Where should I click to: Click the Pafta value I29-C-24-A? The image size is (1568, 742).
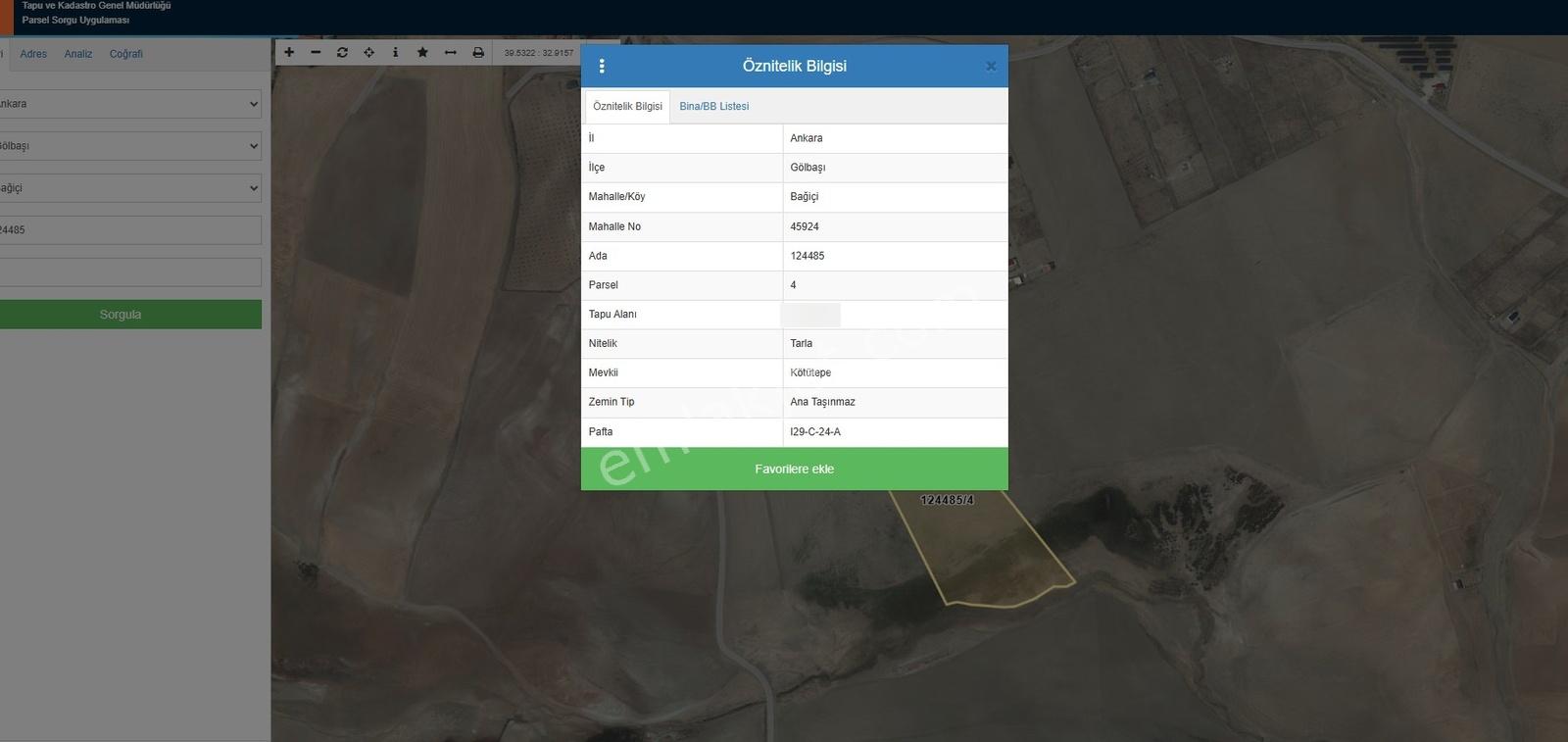point(815,432)
